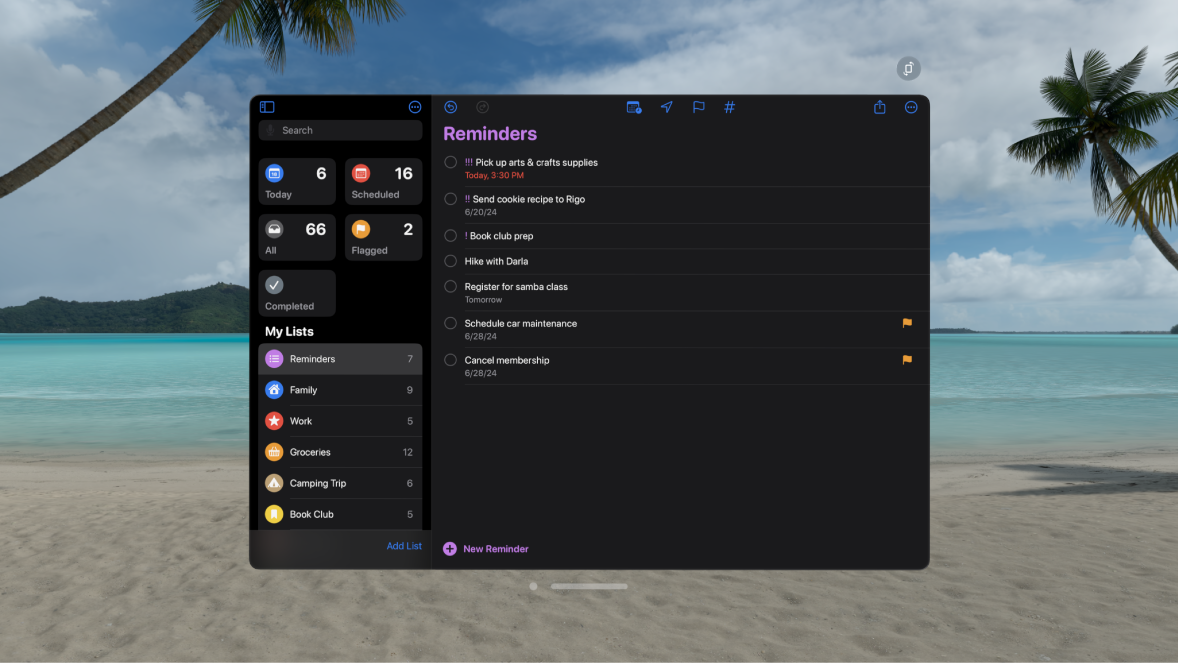
Task: Open the sidebar more options menu
Action: point(415,107)
